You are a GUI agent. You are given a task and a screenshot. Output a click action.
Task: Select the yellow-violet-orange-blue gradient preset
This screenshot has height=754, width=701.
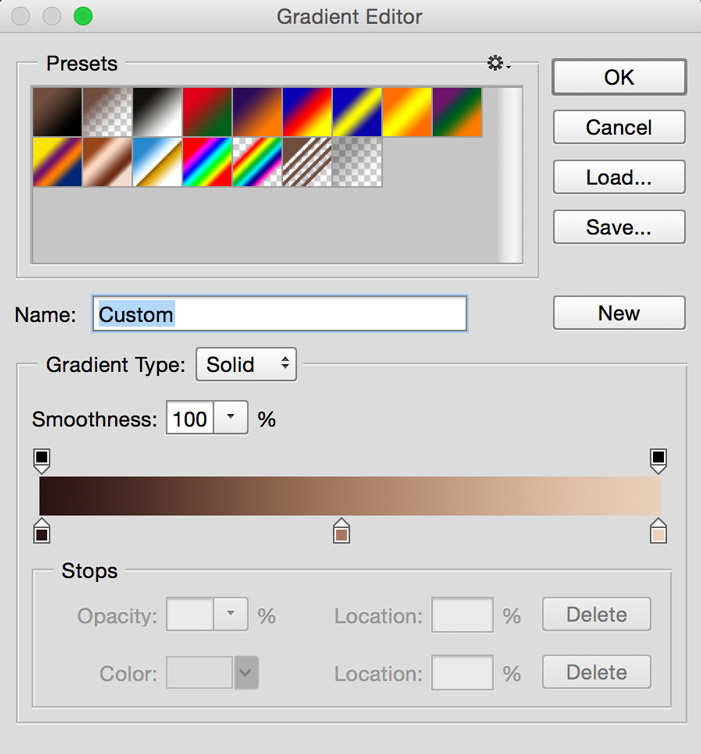pos(57,162)
